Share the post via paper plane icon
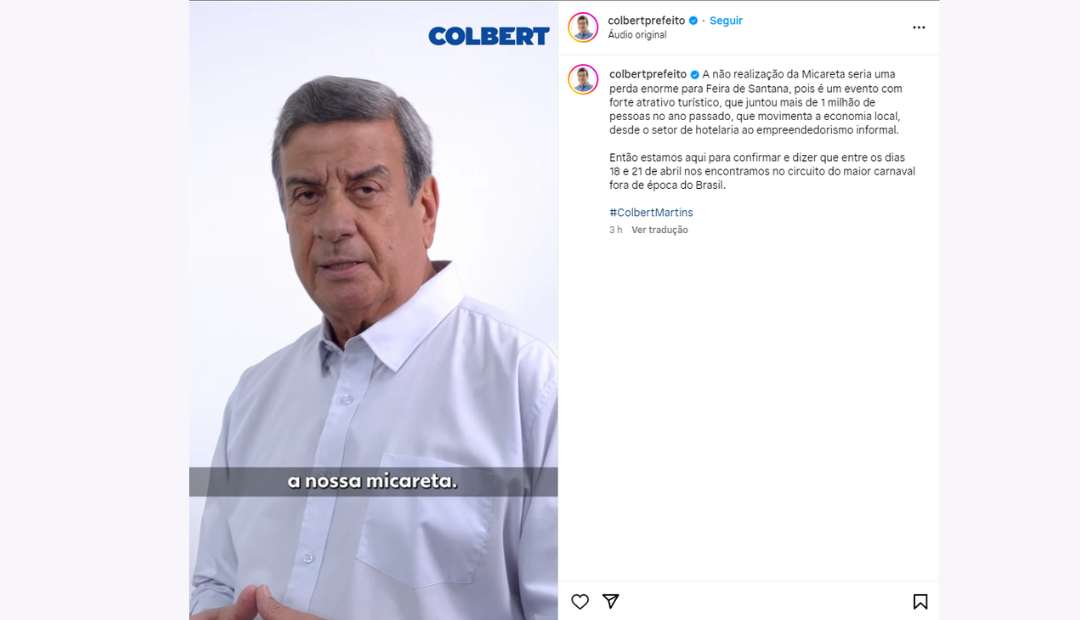Viewport: 1080px width, 620px height. coord(611,601)
